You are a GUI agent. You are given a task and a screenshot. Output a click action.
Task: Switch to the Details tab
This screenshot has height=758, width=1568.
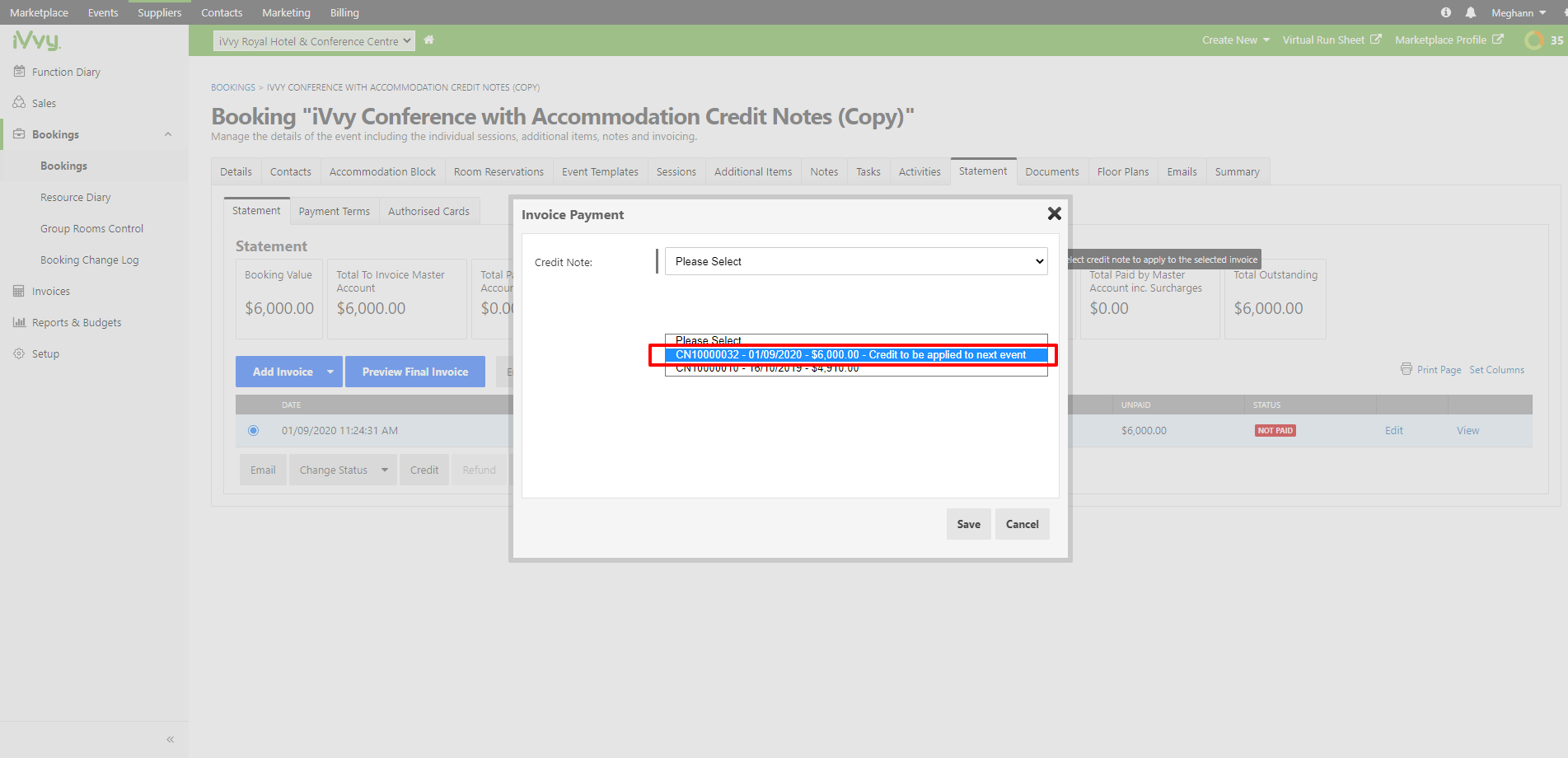pos(236,171)
